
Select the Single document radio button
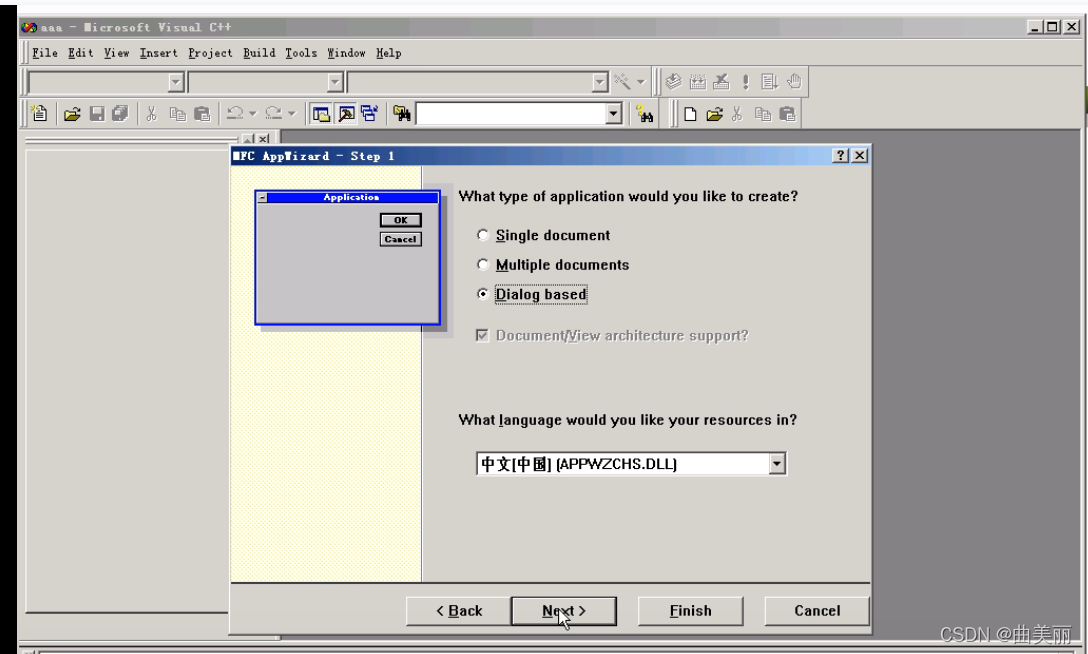(x=483, y=235)
